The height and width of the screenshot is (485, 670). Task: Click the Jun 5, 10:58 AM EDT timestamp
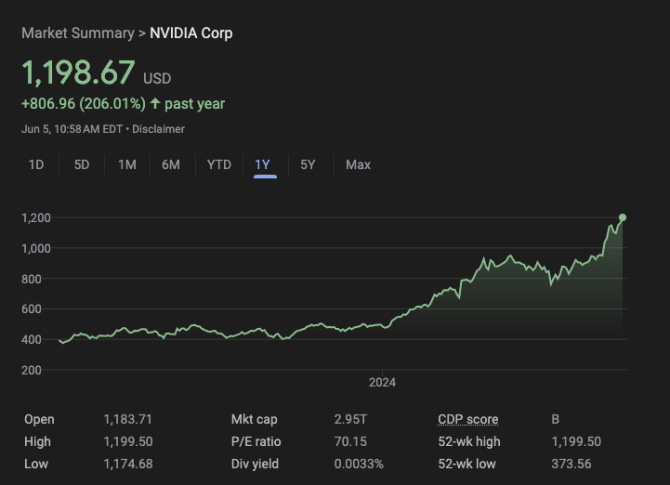tap(72, 129)
